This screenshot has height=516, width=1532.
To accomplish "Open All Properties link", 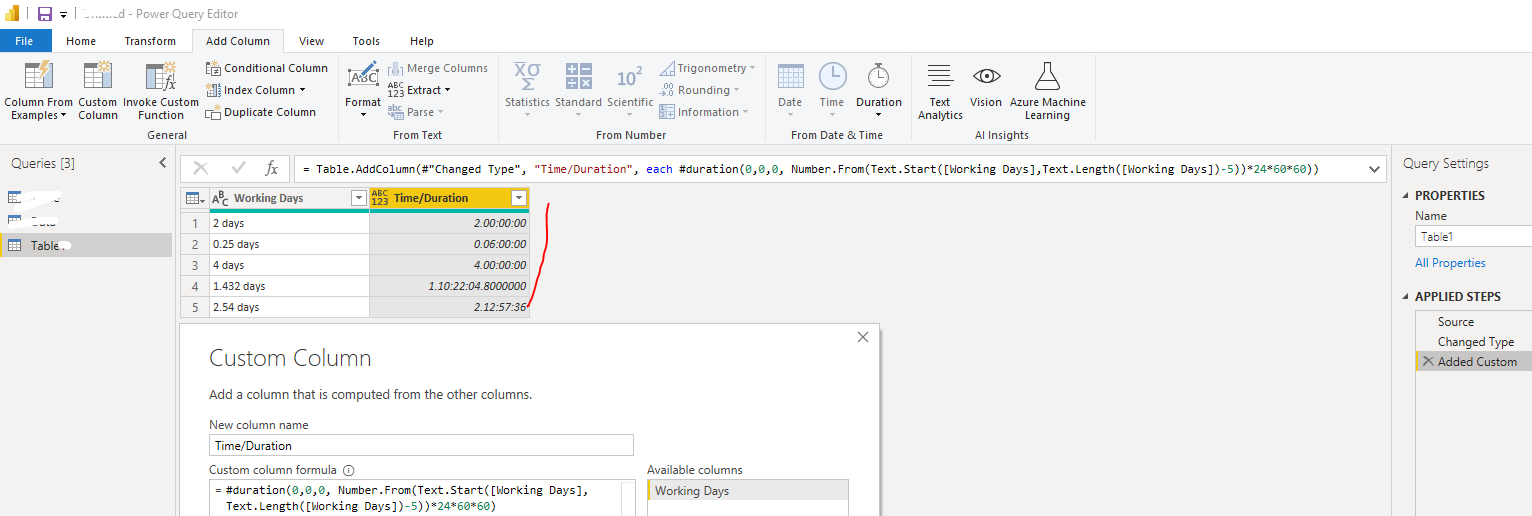I will pos(1450,263).
